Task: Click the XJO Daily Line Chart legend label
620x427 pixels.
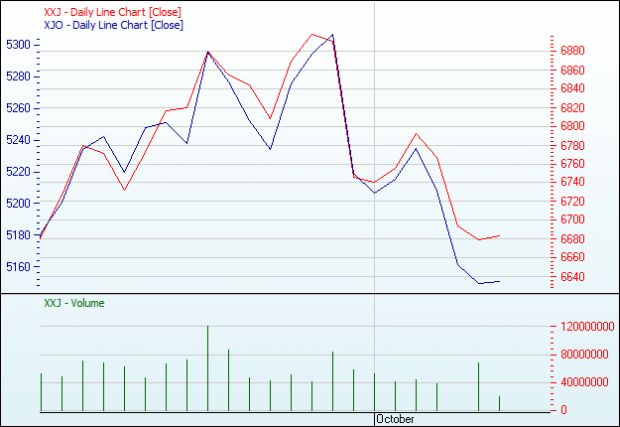Action: (x=113, y=25)
